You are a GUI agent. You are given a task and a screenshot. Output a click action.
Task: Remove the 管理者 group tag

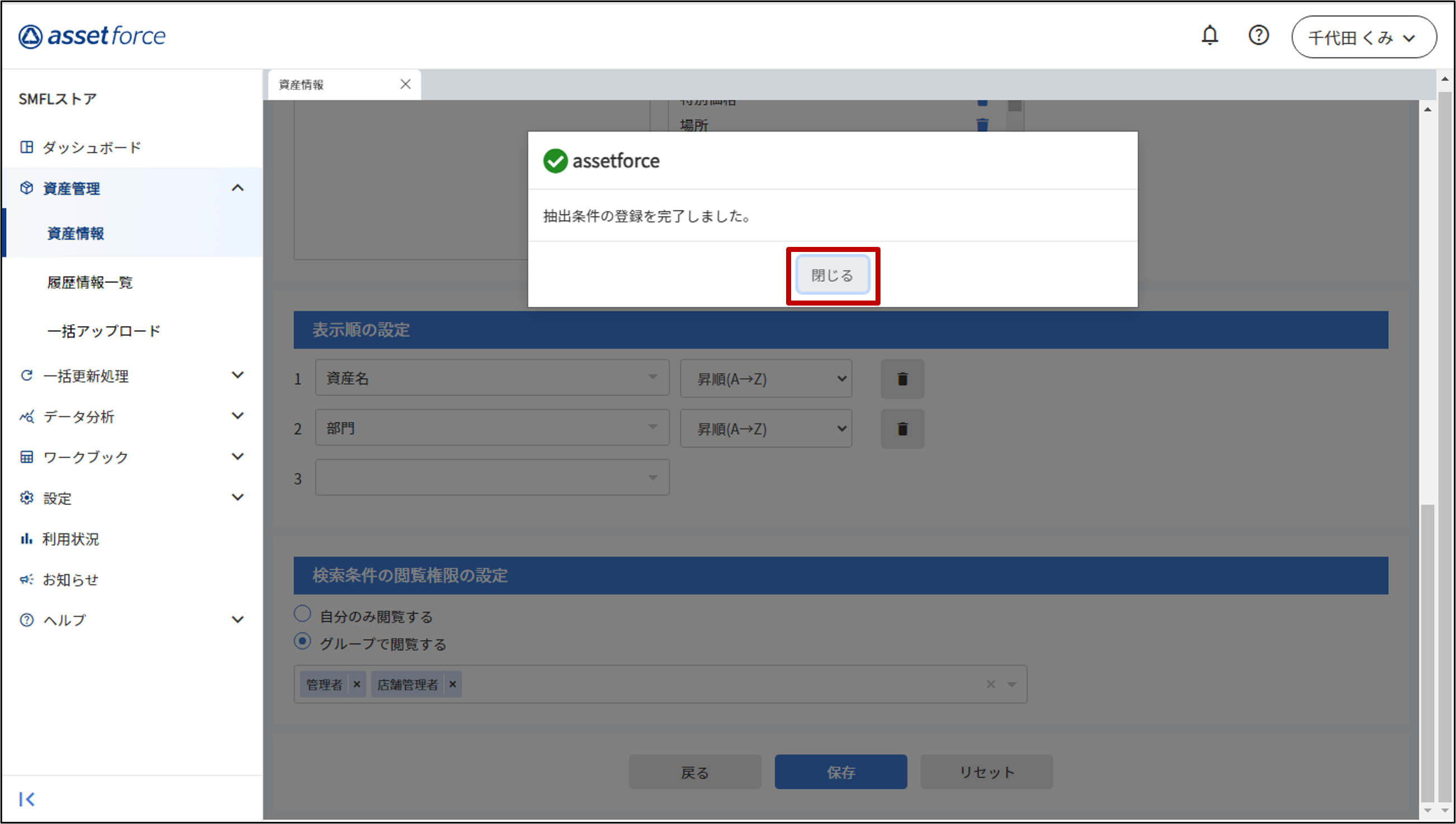[x=356, y=684]
